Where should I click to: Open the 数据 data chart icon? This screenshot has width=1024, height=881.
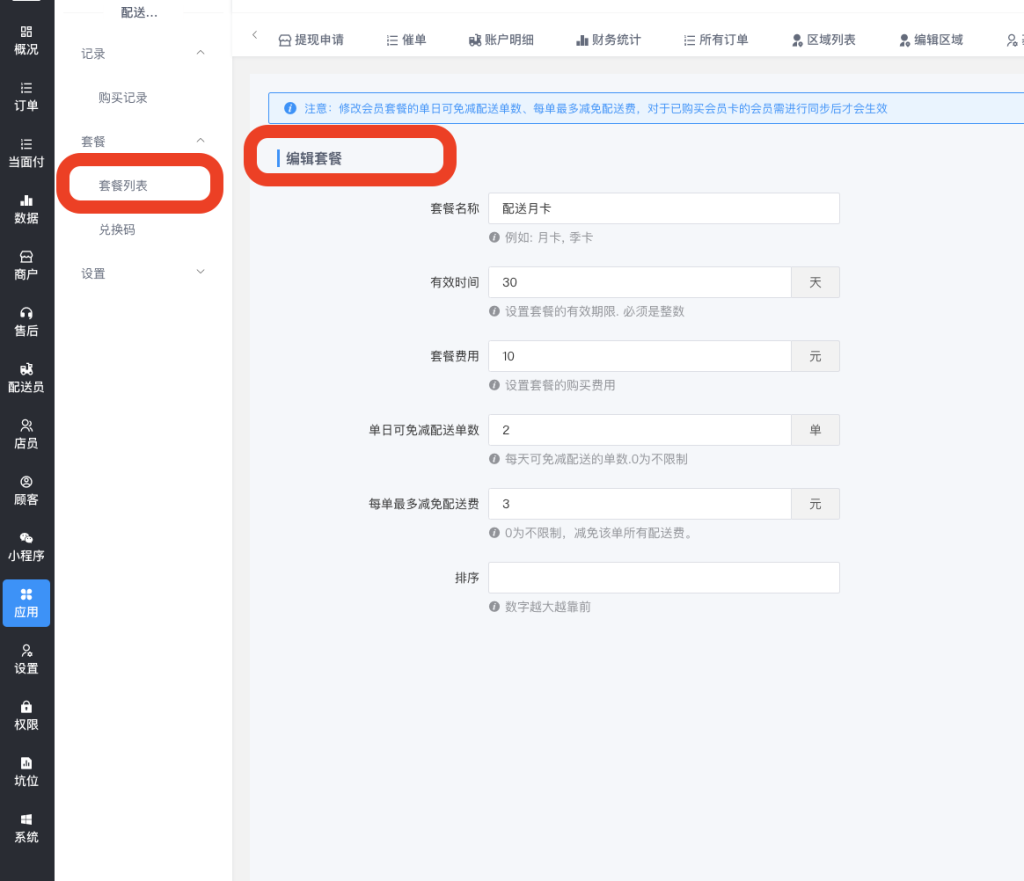tap(26, 201)
